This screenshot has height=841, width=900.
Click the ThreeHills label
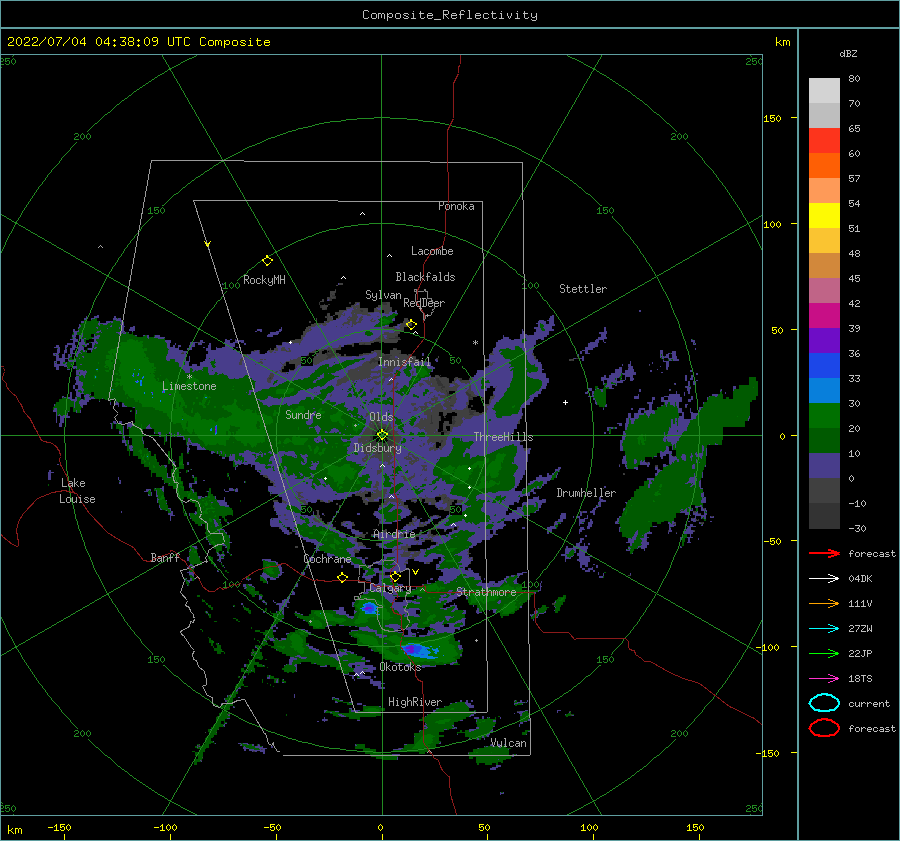pos(503,437)
